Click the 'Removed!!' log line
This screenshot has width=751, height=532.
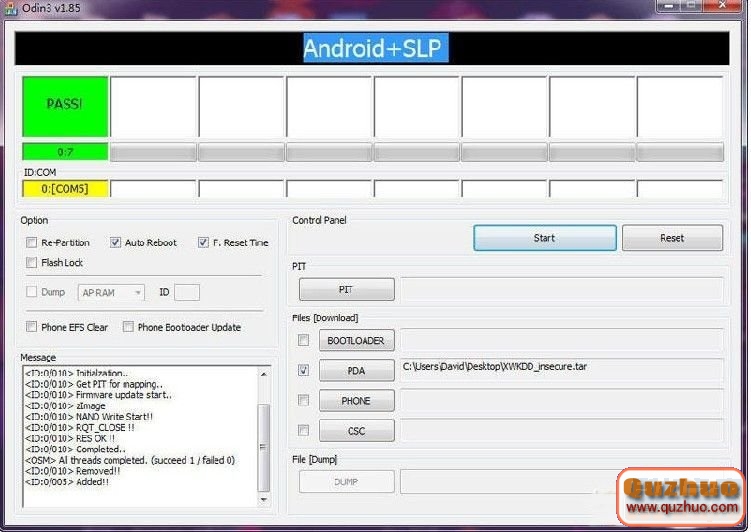coord(72,471)
